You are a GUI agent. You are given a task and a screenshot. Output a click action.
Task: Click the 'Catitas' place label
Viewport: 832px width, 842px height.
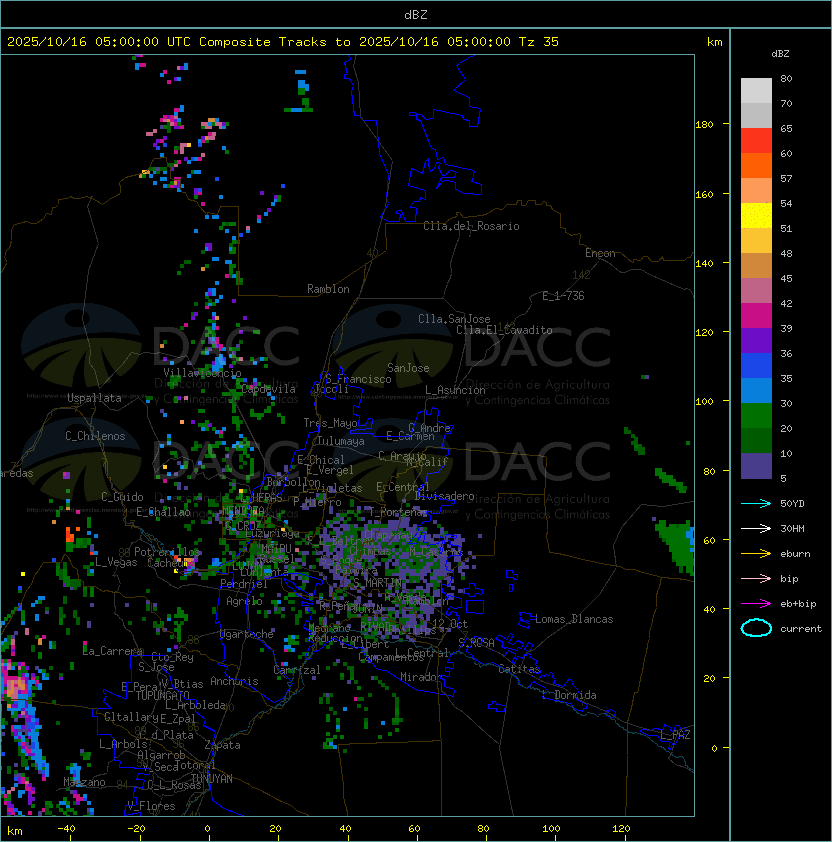pyautogui.click(x=519, y=669)
